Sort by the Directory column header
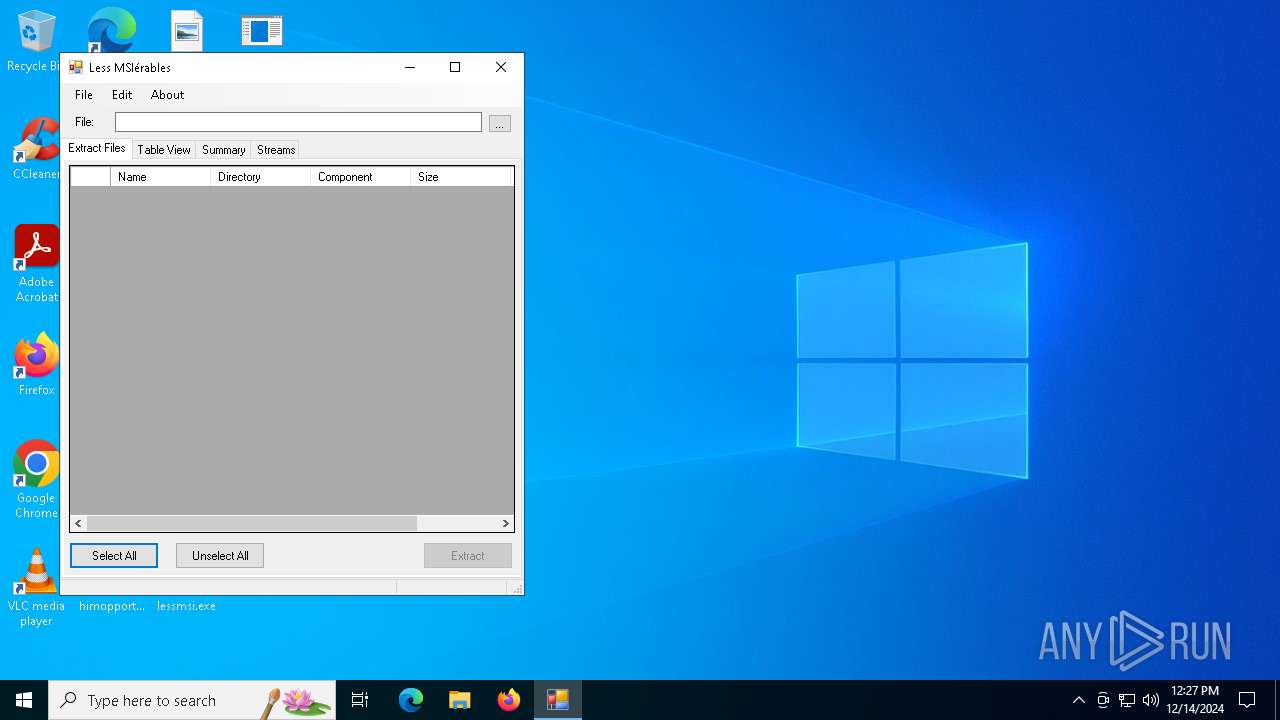 click(260, 177)
